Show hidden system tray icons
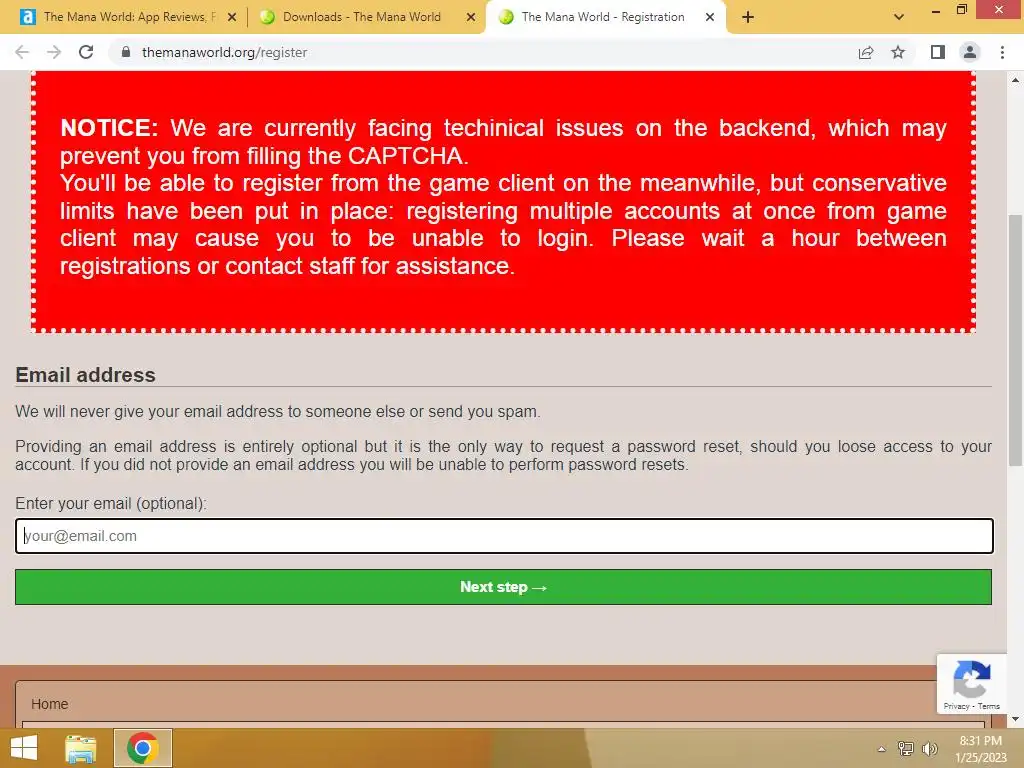The height and width of the screenshot is (768, 1024). (882, 749)
